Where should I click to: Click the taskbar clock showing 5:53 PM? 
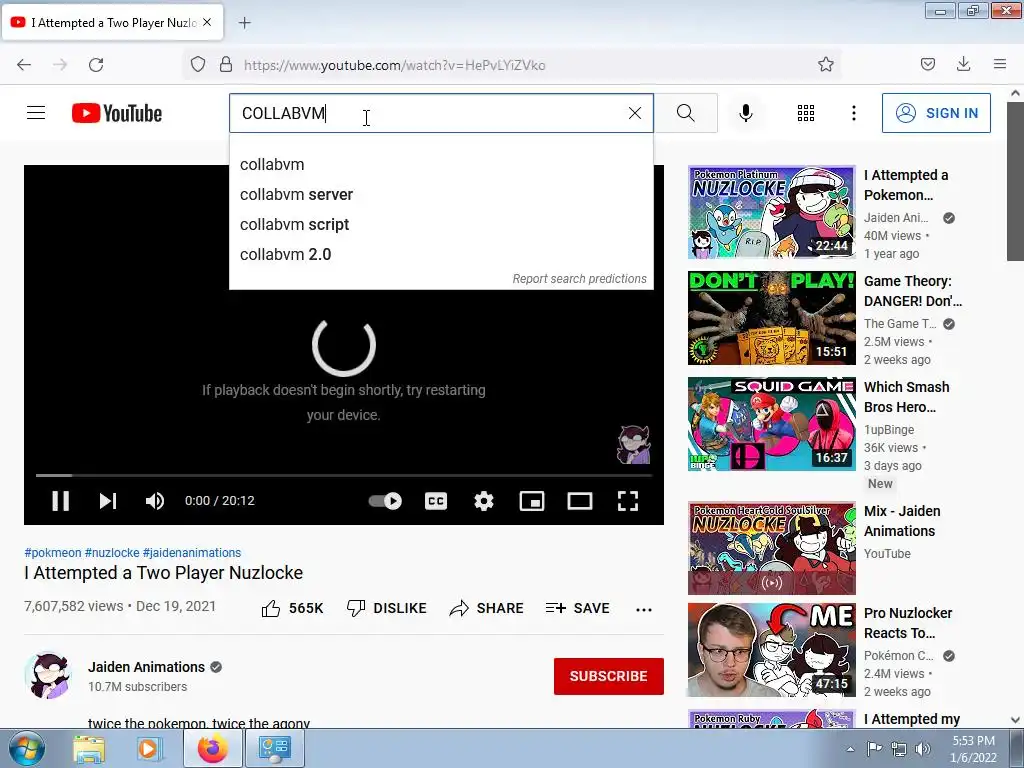[973, 749]
